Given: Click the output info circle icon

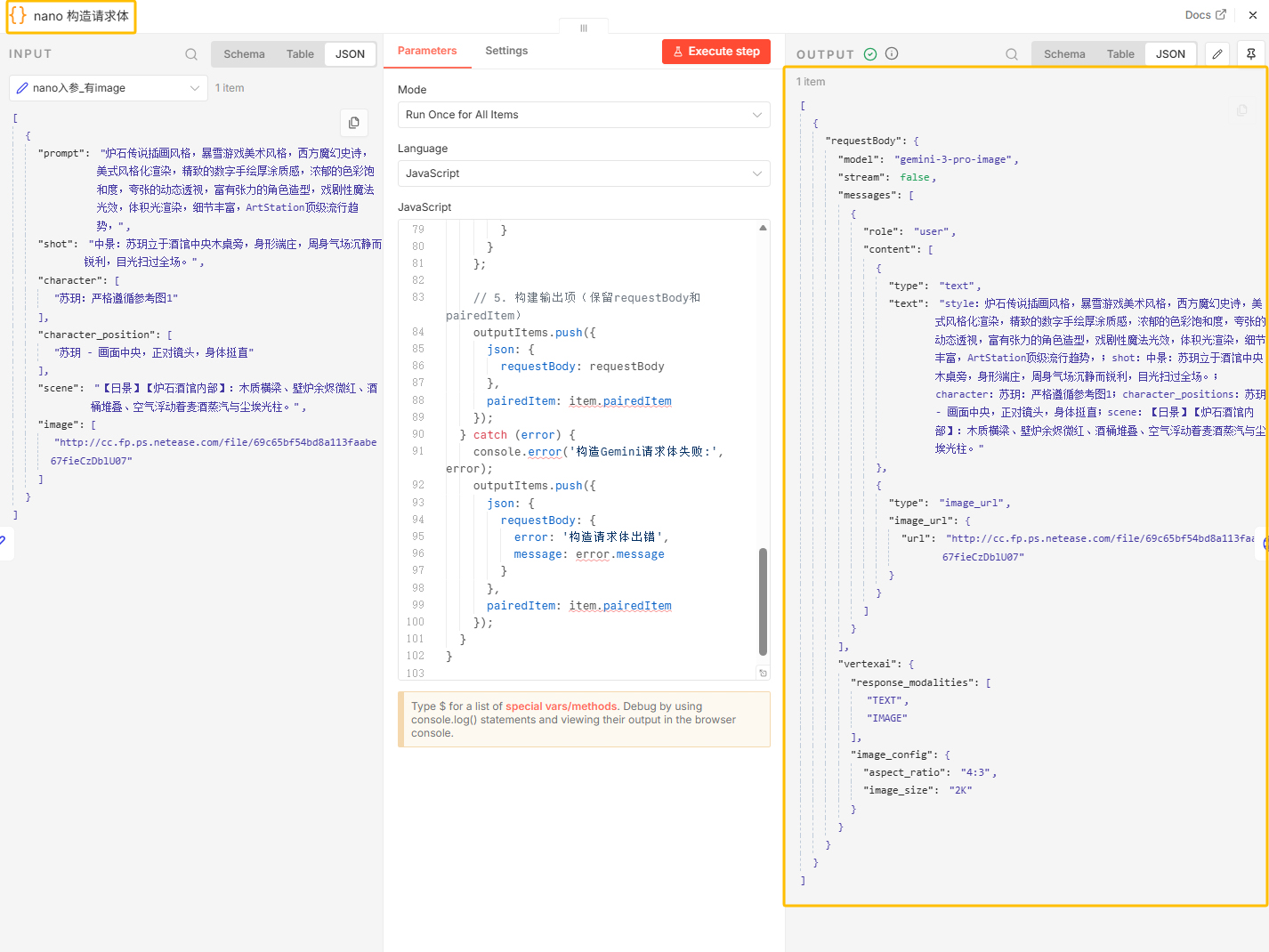Looking at the screenshot, I should point(892,54).
